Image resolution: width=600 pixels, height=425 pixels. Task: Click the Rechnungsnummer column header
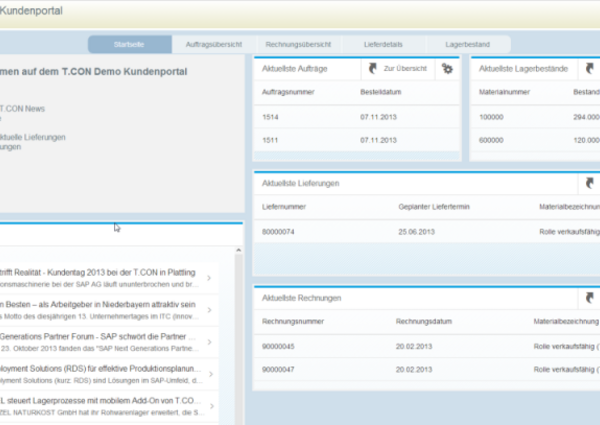pyautogui.click(x=293, y=321)
